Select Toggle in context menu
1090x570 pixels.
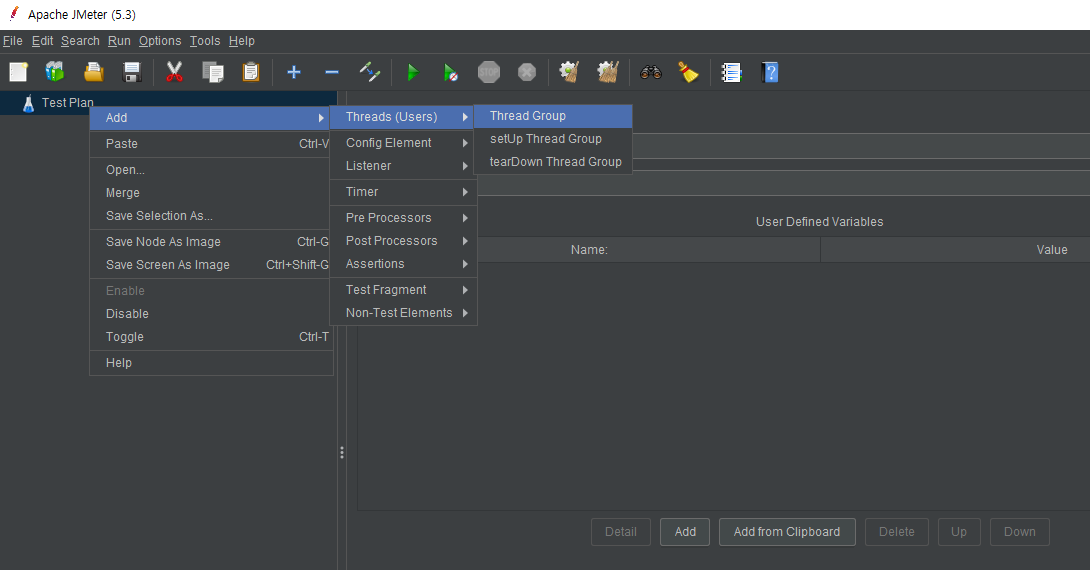(211, 336)
